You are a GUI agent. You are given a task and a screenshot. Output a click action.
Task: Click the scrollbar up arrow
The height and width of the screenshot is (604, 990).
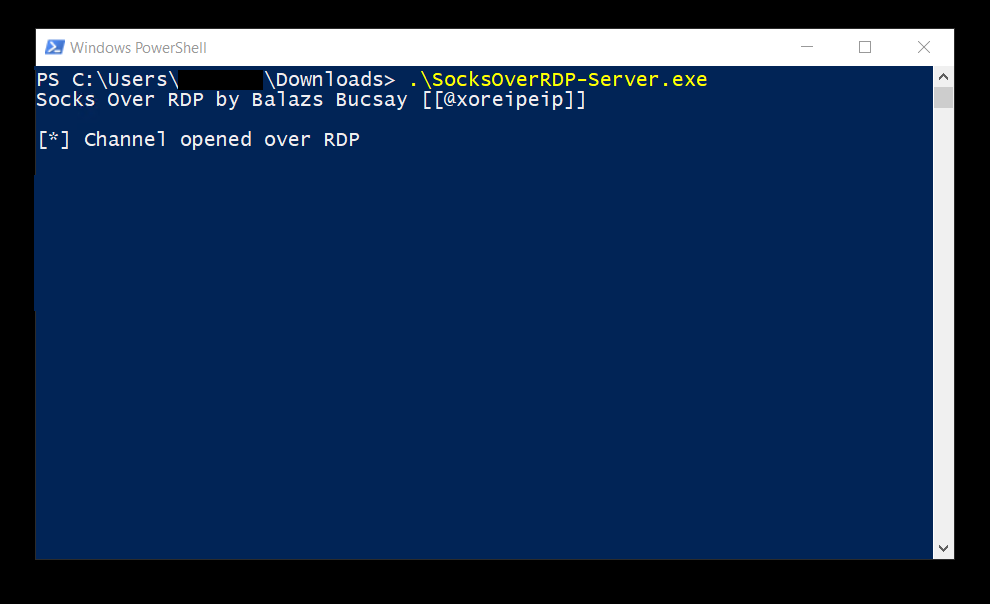tap(943, 76)
